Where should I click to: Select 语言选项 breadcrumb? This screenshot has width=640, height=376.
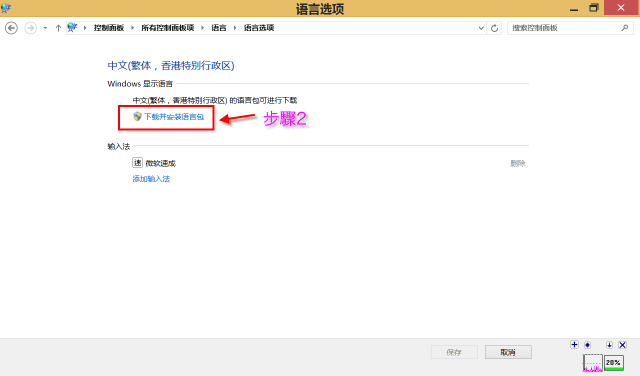[259, 28]
